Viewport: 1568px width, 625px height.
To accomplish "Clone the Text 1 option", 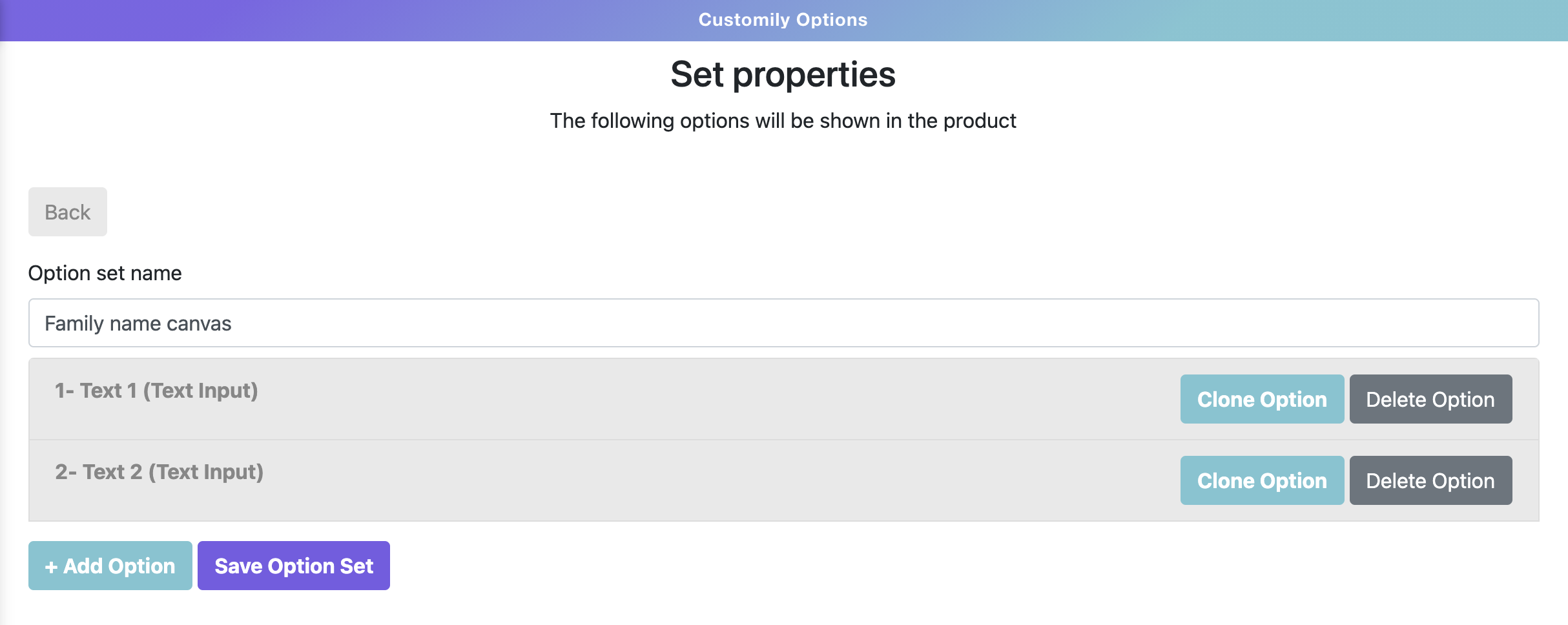I will coord(1261,399).
